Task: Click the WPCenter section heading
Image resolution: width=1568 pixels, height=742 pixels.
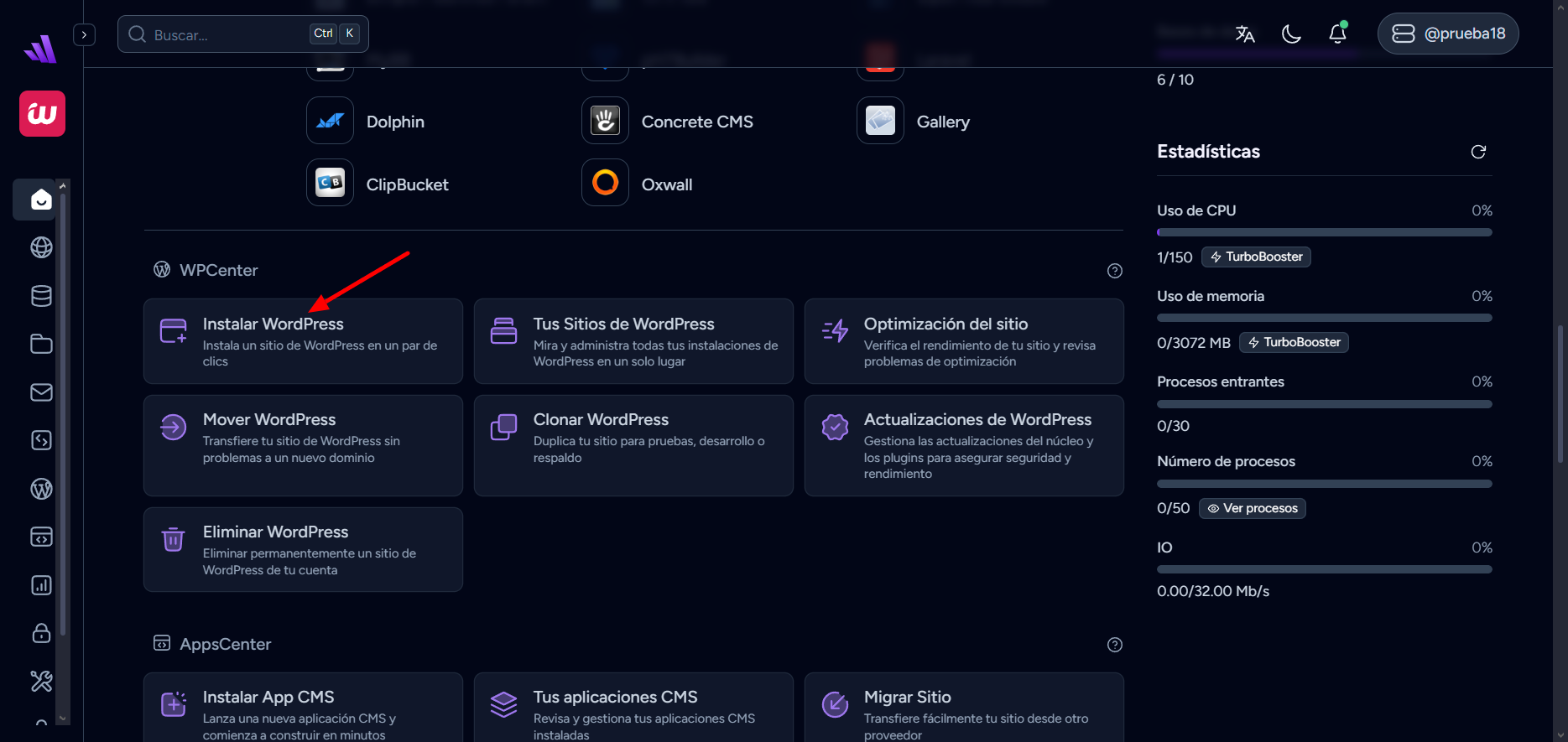Action: [218, 270]
